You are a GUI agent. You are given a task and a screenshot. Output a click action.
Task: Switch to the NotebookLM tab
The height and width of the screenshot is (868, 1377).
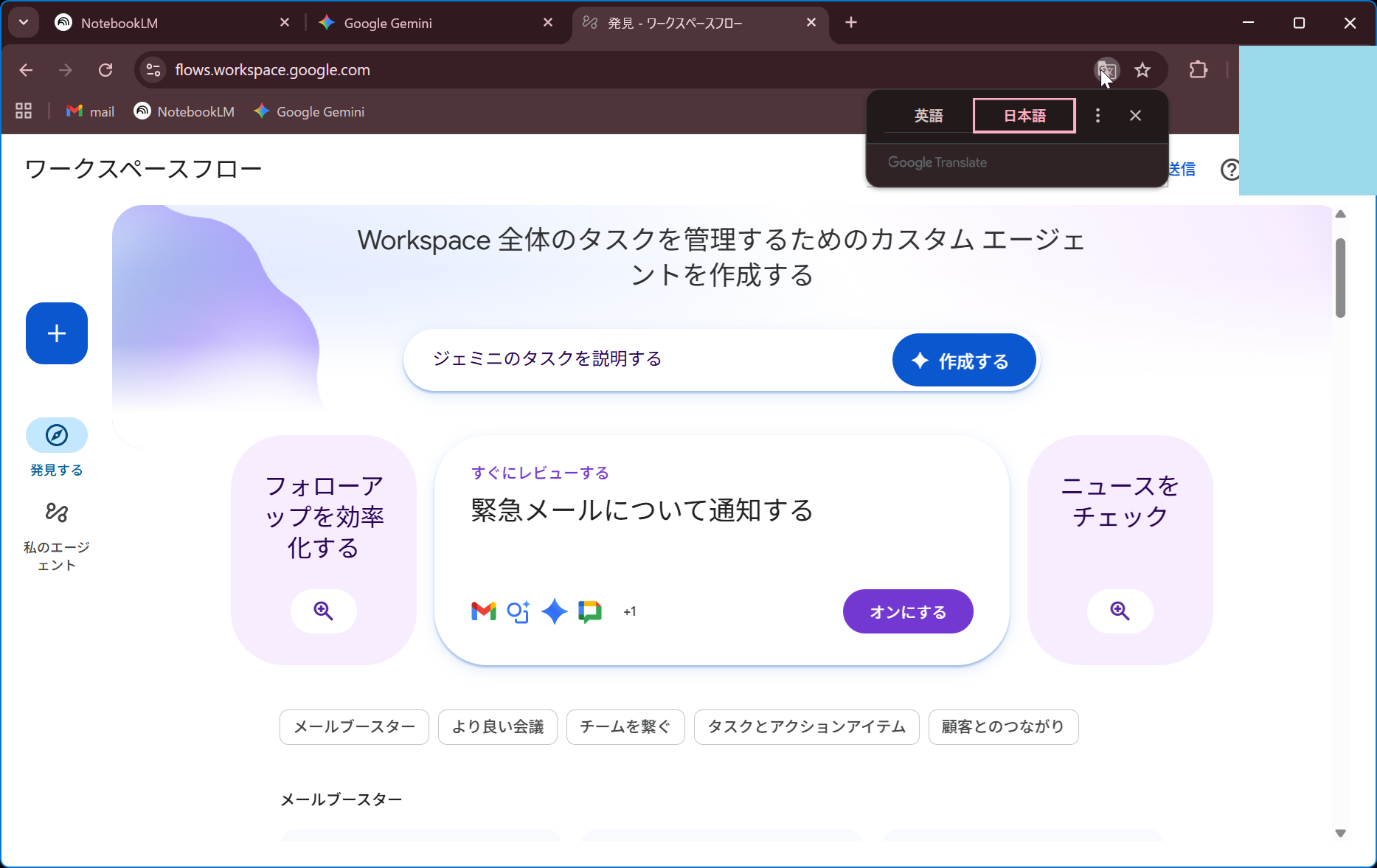(x=170, y=23)
